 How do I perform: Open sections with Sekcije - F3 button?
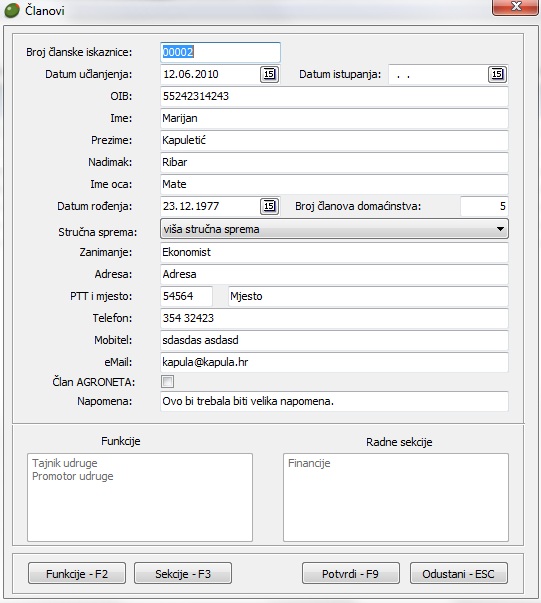click(x=183, y=573)
